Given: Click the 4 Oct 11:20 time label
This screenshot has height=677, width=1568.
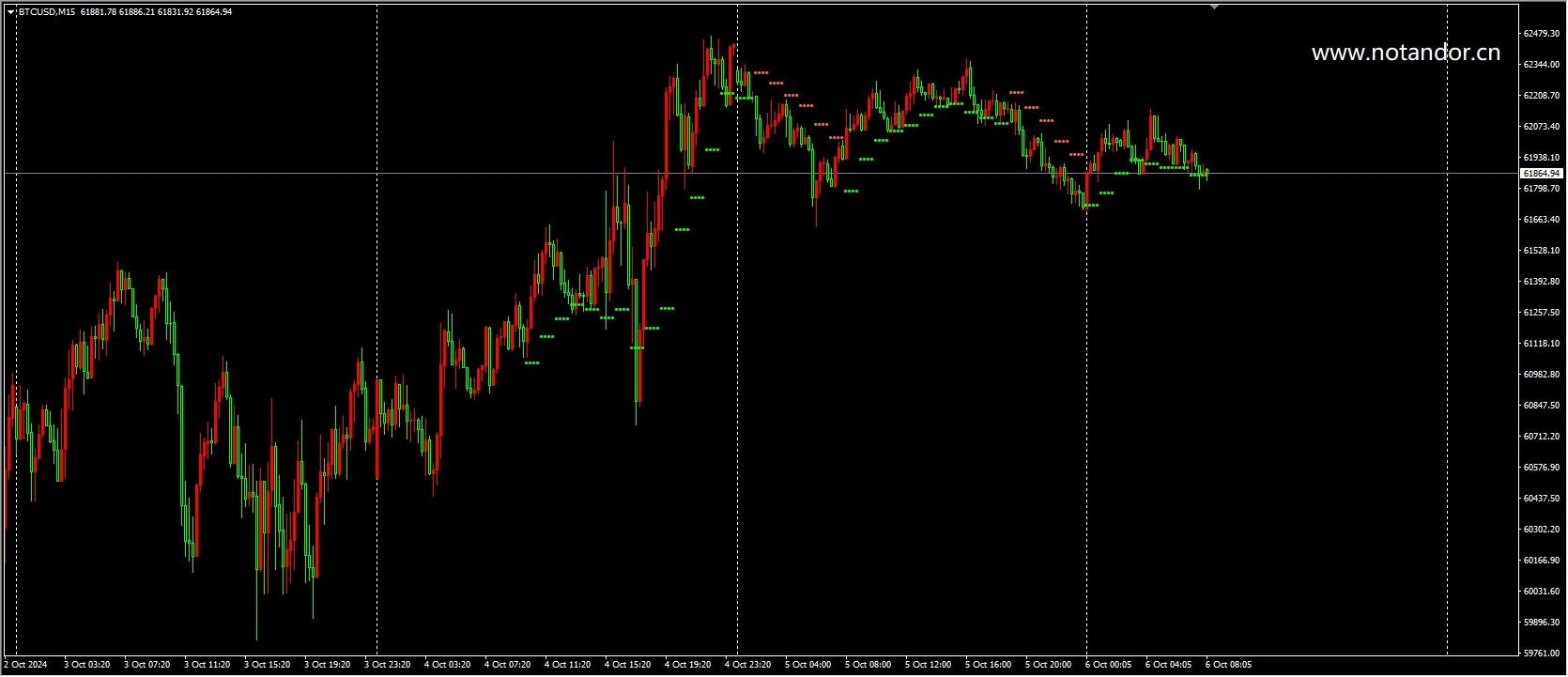Looking at the screenshot, I should tap(567, 665).
